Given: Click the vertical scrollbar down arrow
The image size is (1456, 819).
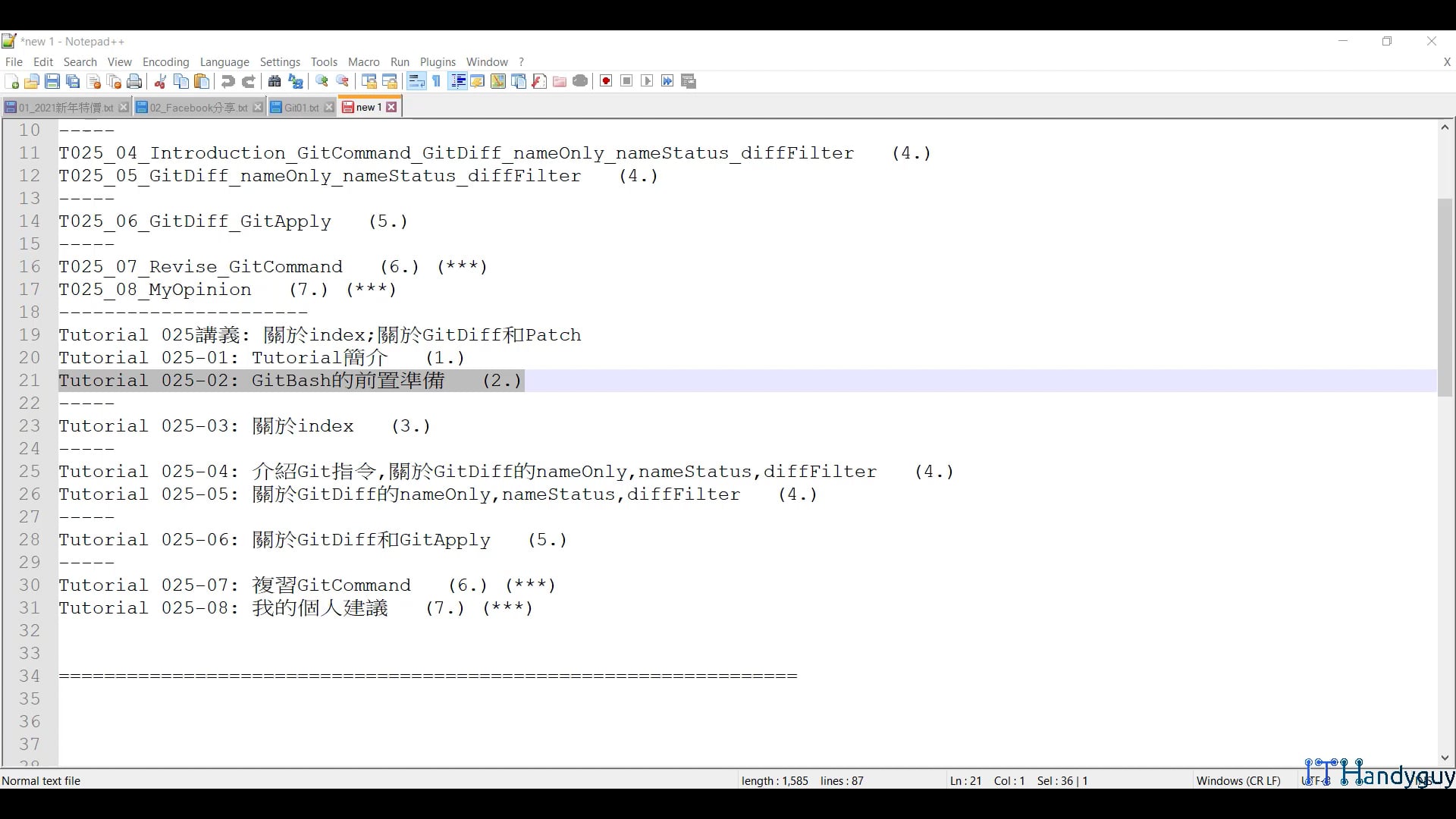Looking at the screenshot, I should [x=1445, y=758].
